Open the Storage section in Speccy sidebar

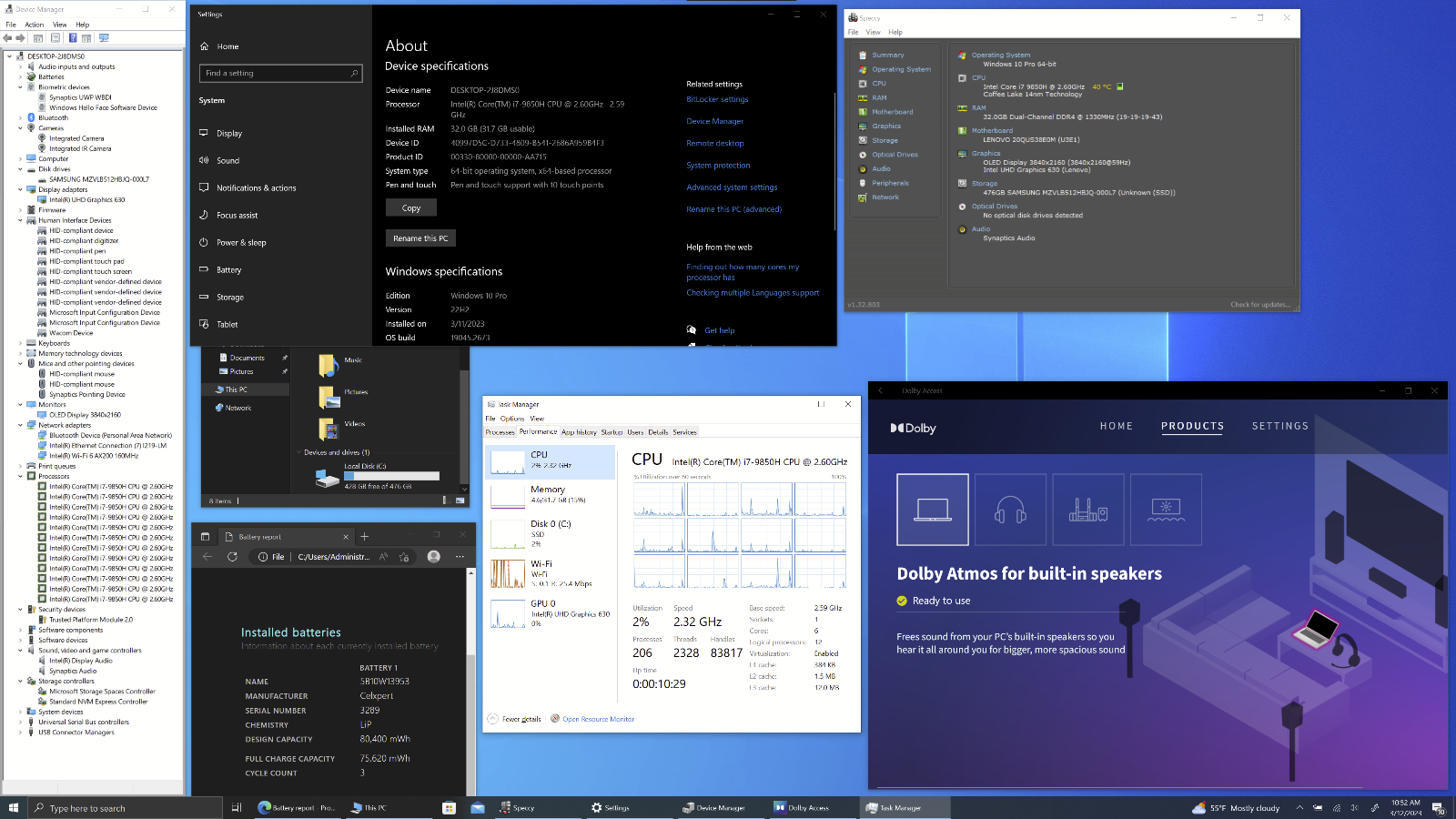(x=885, y=140)
